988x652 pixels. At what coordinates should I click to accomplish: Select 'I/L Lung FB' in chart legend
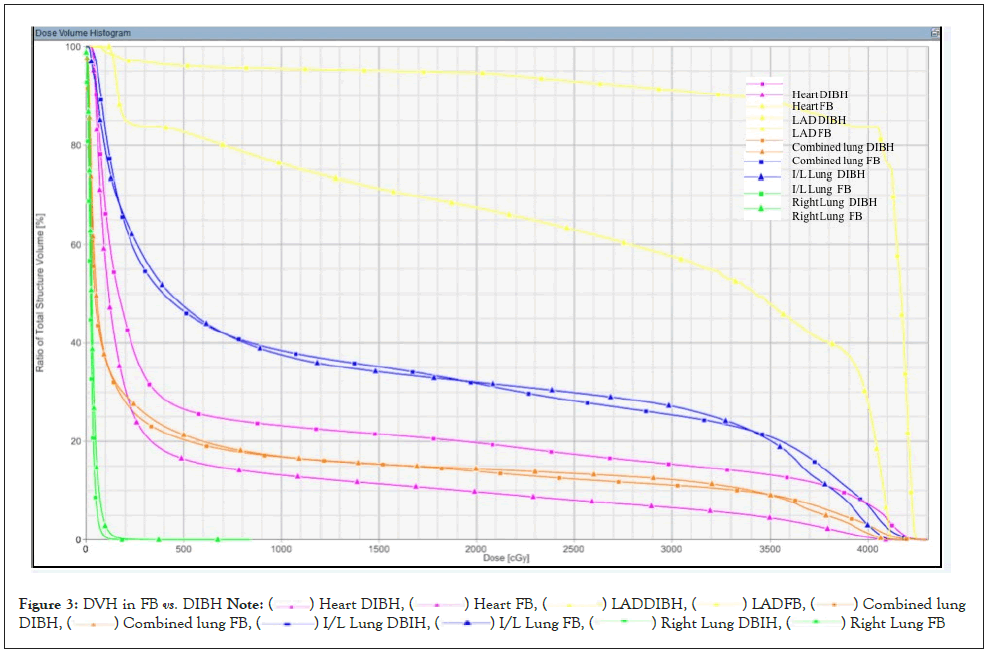(x=821, y=188)
